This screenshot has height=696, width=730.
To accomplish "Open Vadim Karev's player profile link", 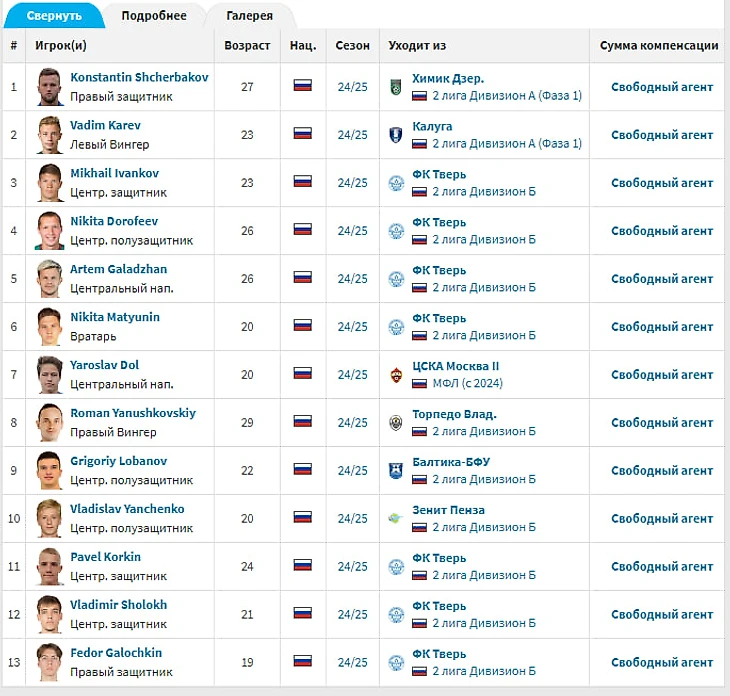I will coord(105,125).
